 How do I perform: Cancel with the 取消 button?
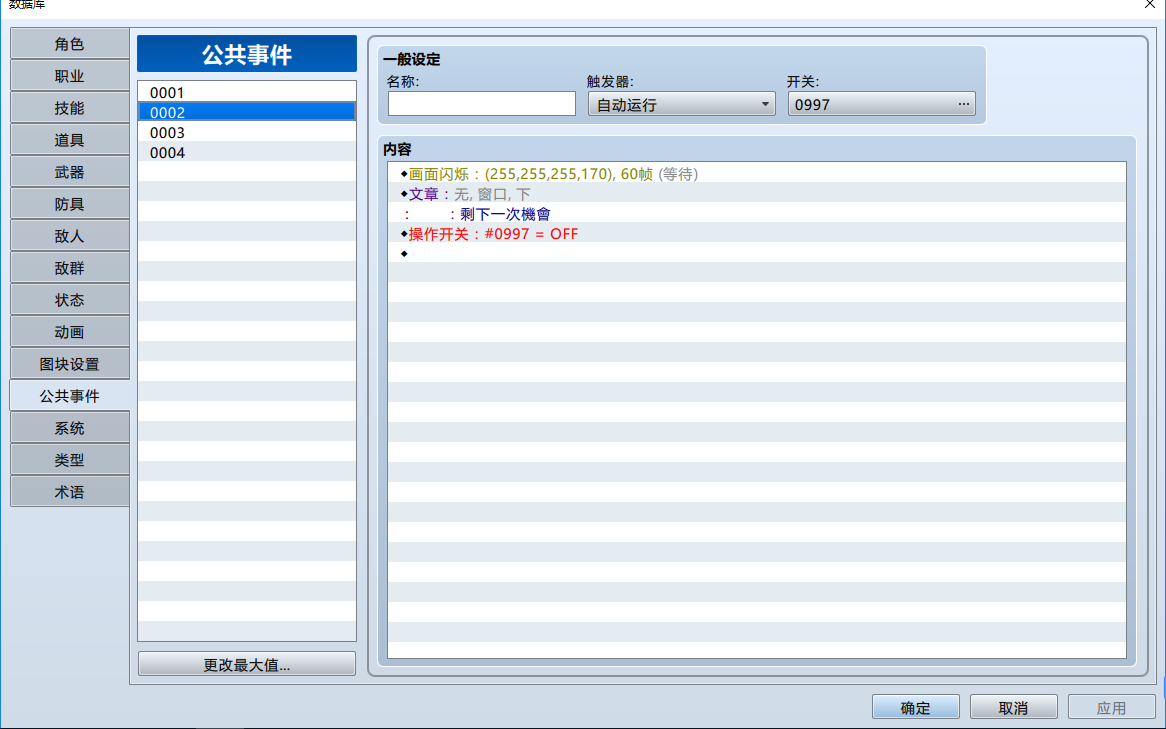(x=1014, y=707)
